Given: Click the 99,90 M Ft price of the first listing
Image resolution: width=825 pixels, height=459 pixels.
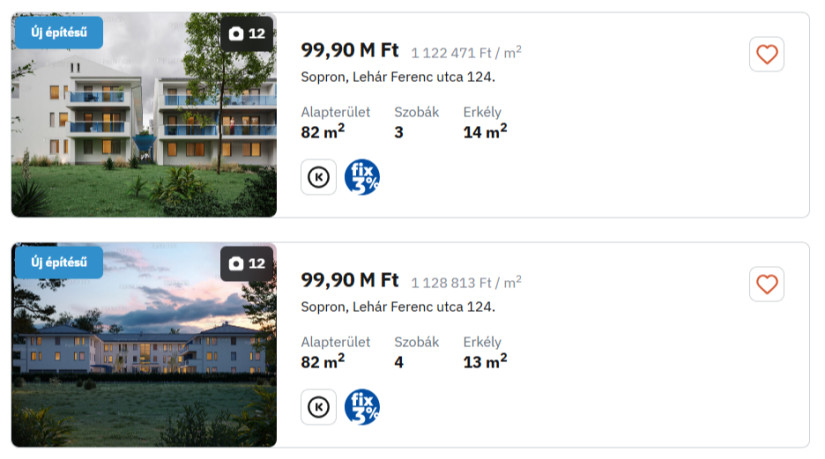Looking at the screenshot, I should click(350, 51).
